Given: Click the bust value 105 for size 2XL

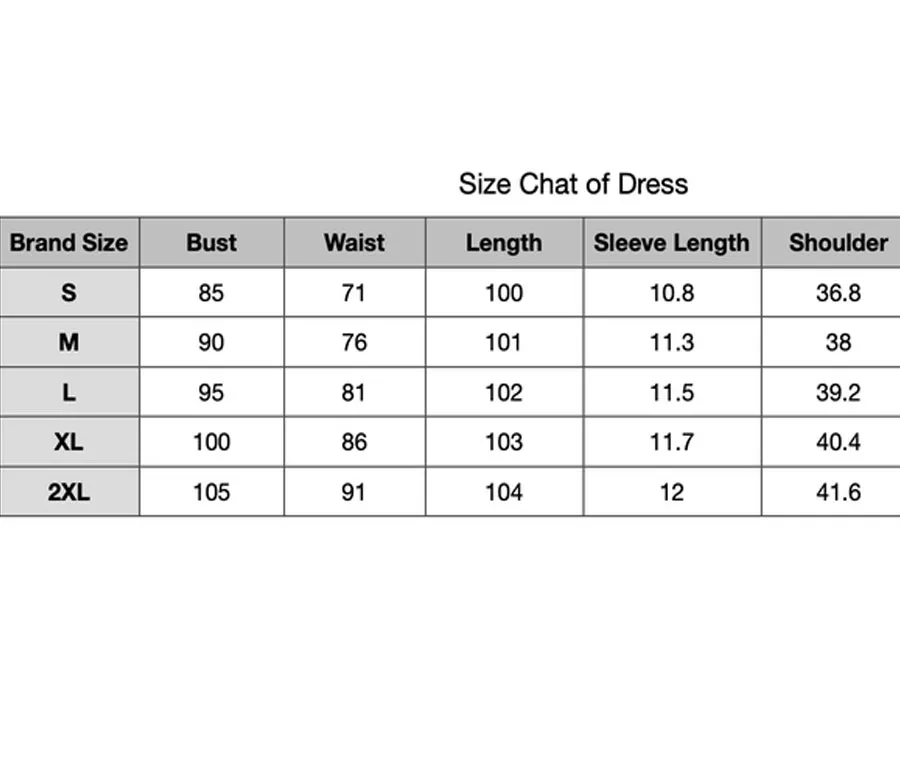Looking at the screenshot, I should click(x=211, y=492).
